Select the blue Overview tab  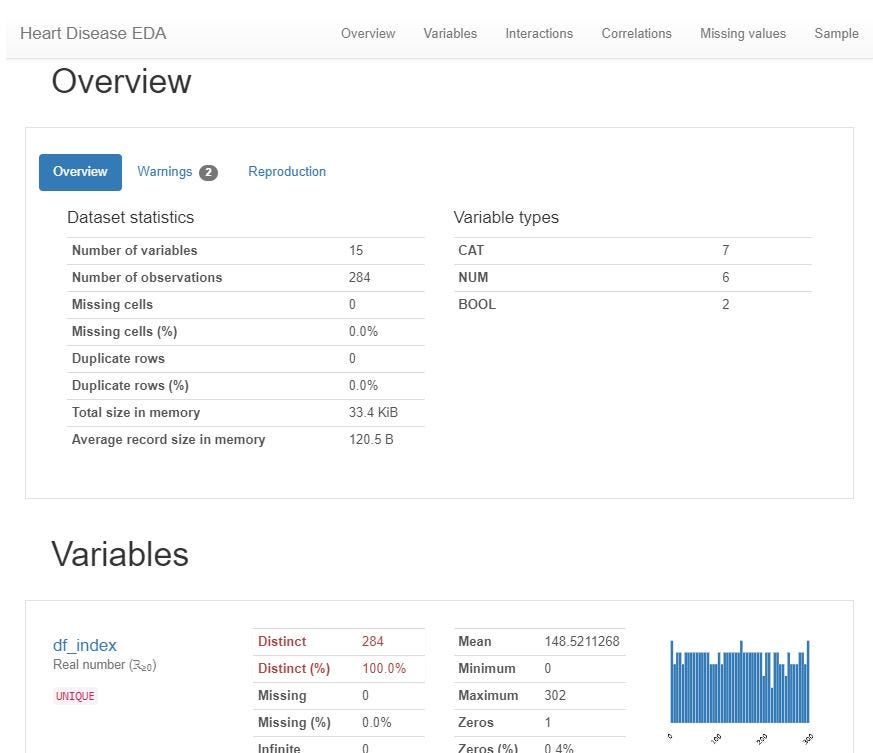80,172
